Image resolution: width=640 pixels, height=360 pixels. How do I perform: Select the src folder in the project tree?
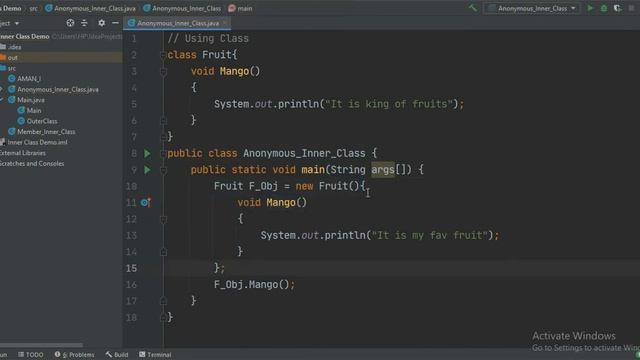tap(11, 68)
